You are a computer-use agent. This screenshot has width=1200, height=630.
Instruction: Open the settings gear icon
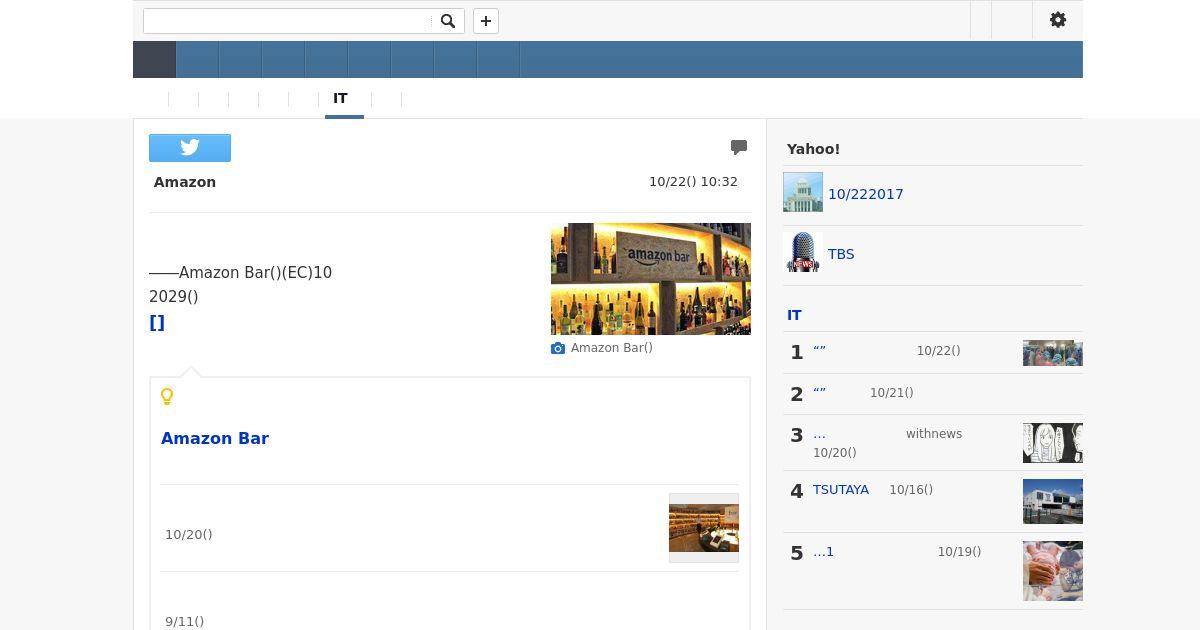[1058, 20]
